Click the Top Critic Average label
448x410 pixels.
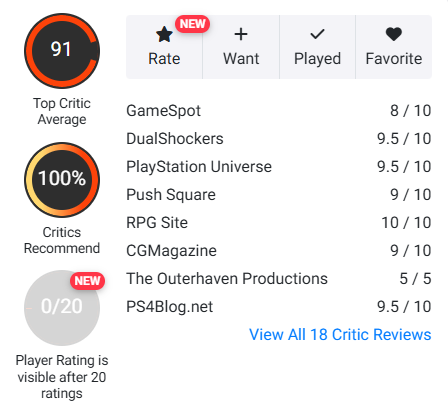pos(62,111)
